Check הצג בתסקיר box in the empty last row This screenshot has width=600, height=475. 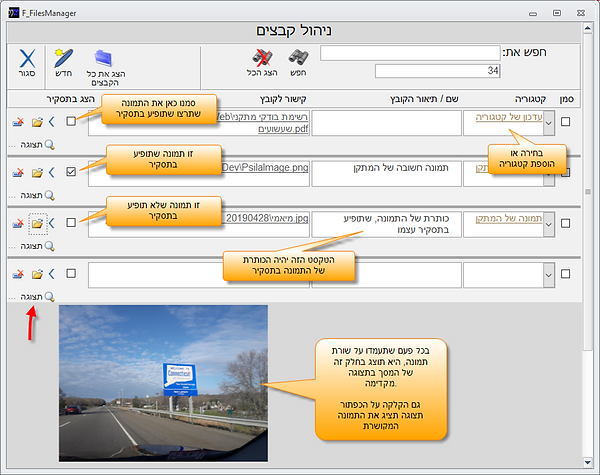(x=71, y=273)
